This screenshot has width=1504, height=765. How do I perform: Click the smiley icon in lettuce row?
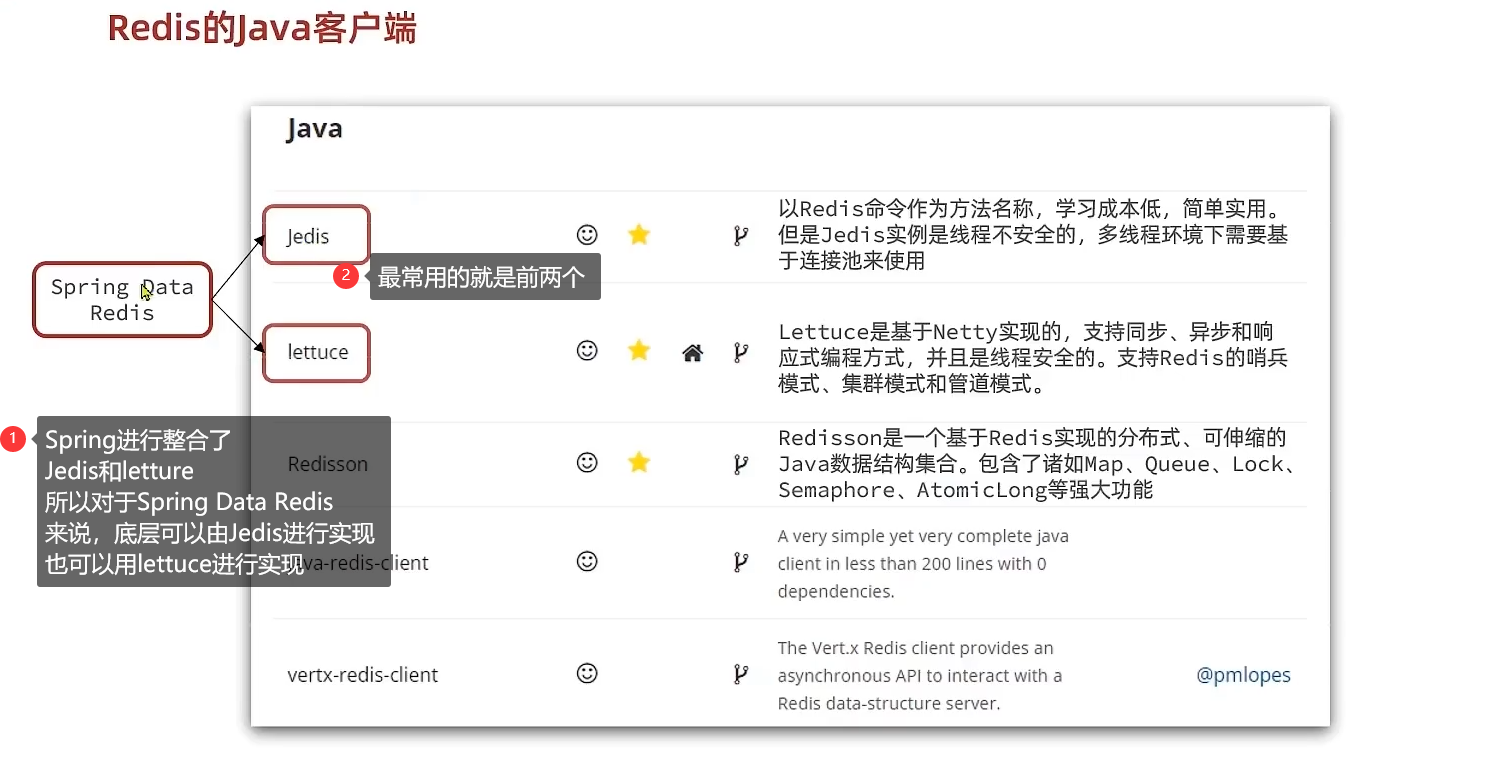pyautogui.click(x=587, y=350)
